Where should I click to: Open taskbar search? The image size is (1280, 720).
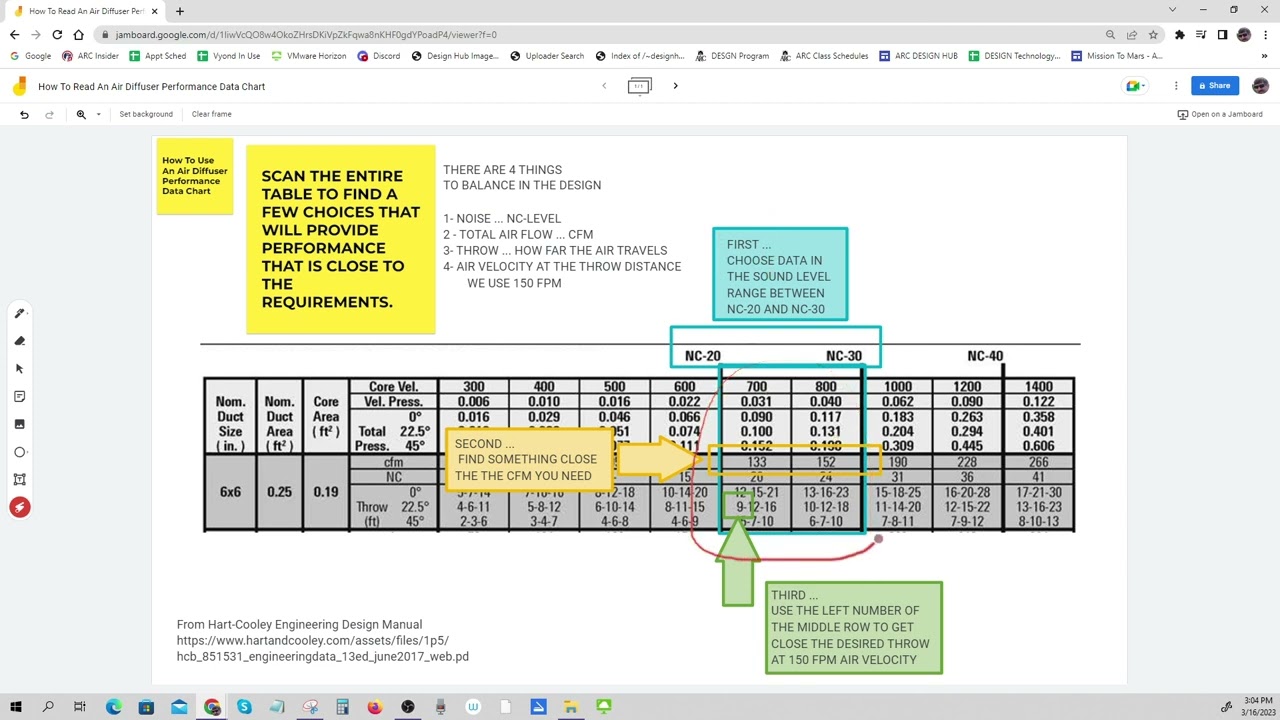click(x=47, y=707)
